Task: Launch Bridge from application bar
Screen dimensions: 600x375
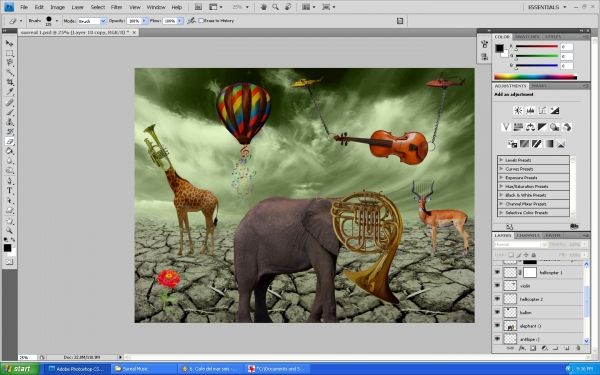Action: [198, 7]
